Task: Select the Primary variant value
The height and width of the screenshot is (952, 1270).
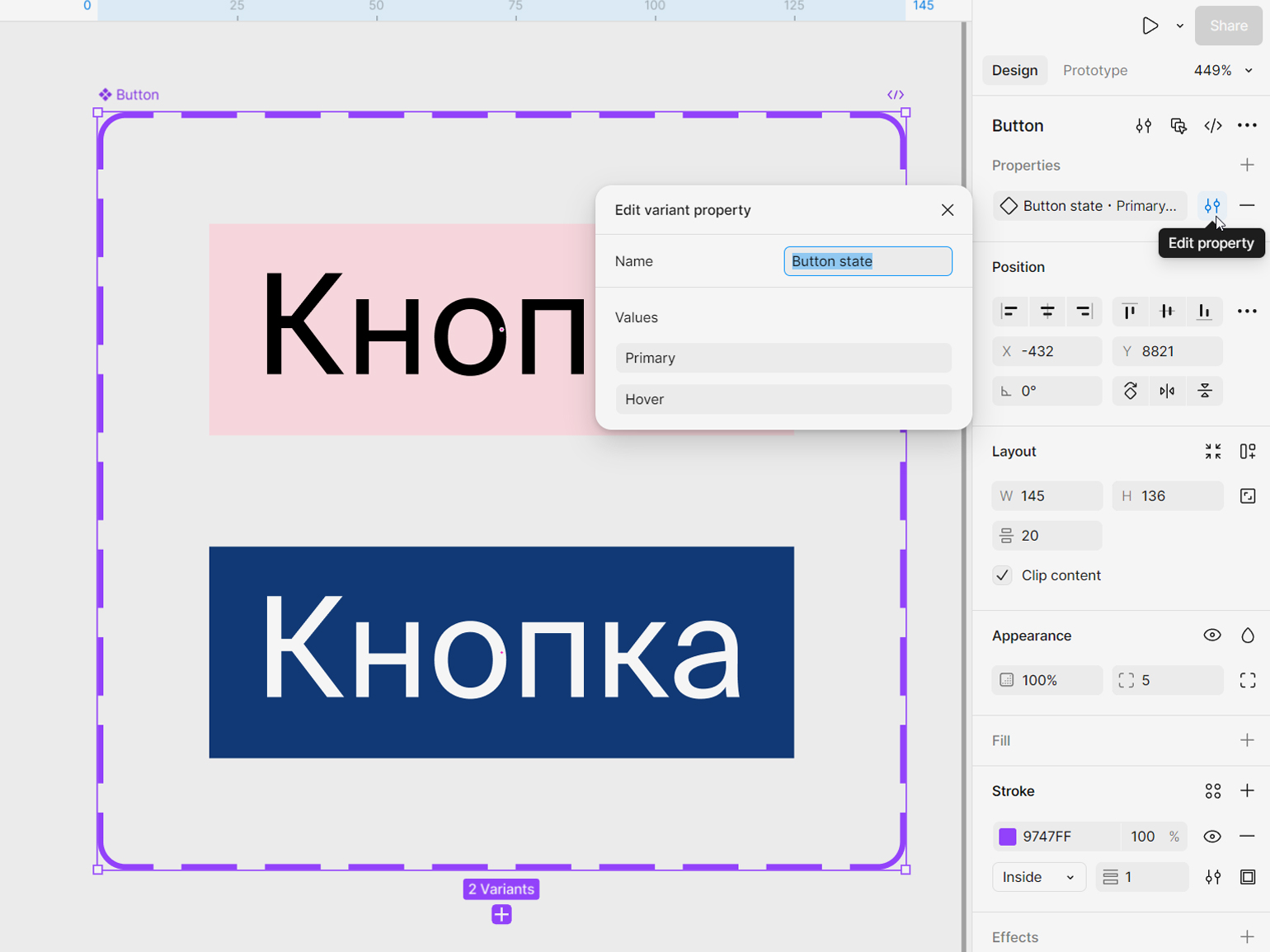Action: pos(783,358)
